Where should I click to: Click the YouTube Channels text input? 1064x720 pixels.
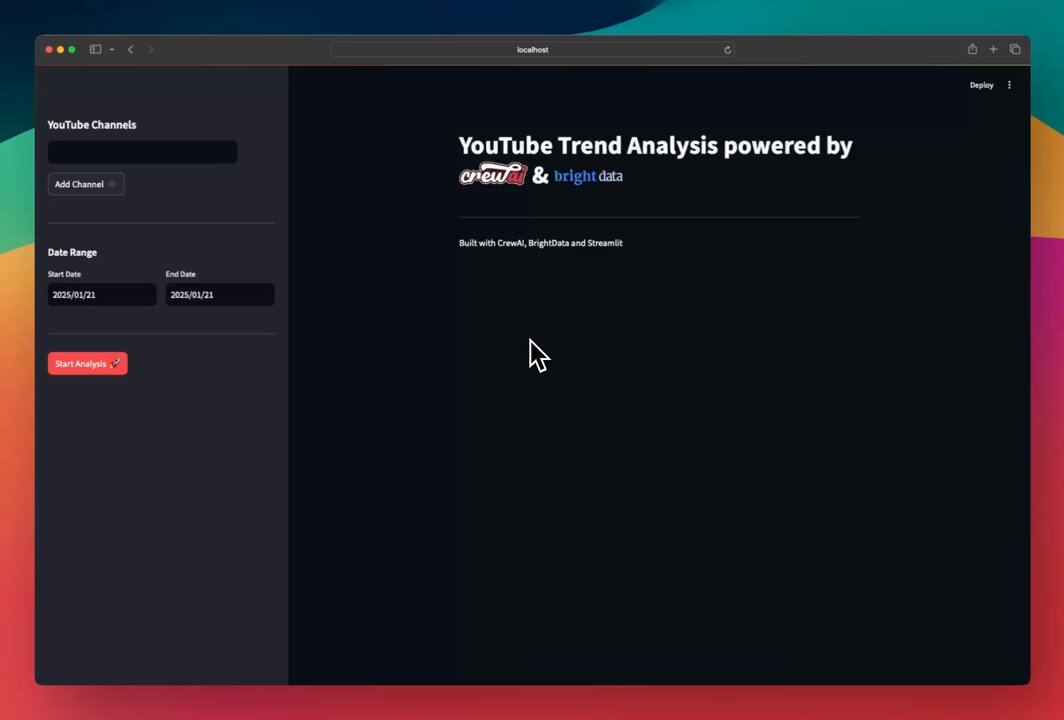(142, 152)
